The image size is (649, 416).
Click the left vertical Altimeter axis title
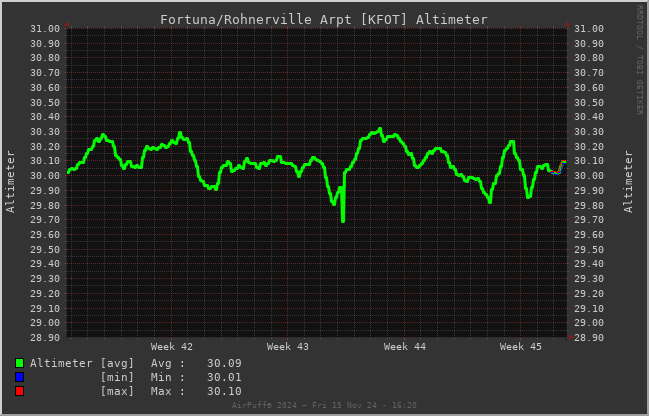pos(10,182)
